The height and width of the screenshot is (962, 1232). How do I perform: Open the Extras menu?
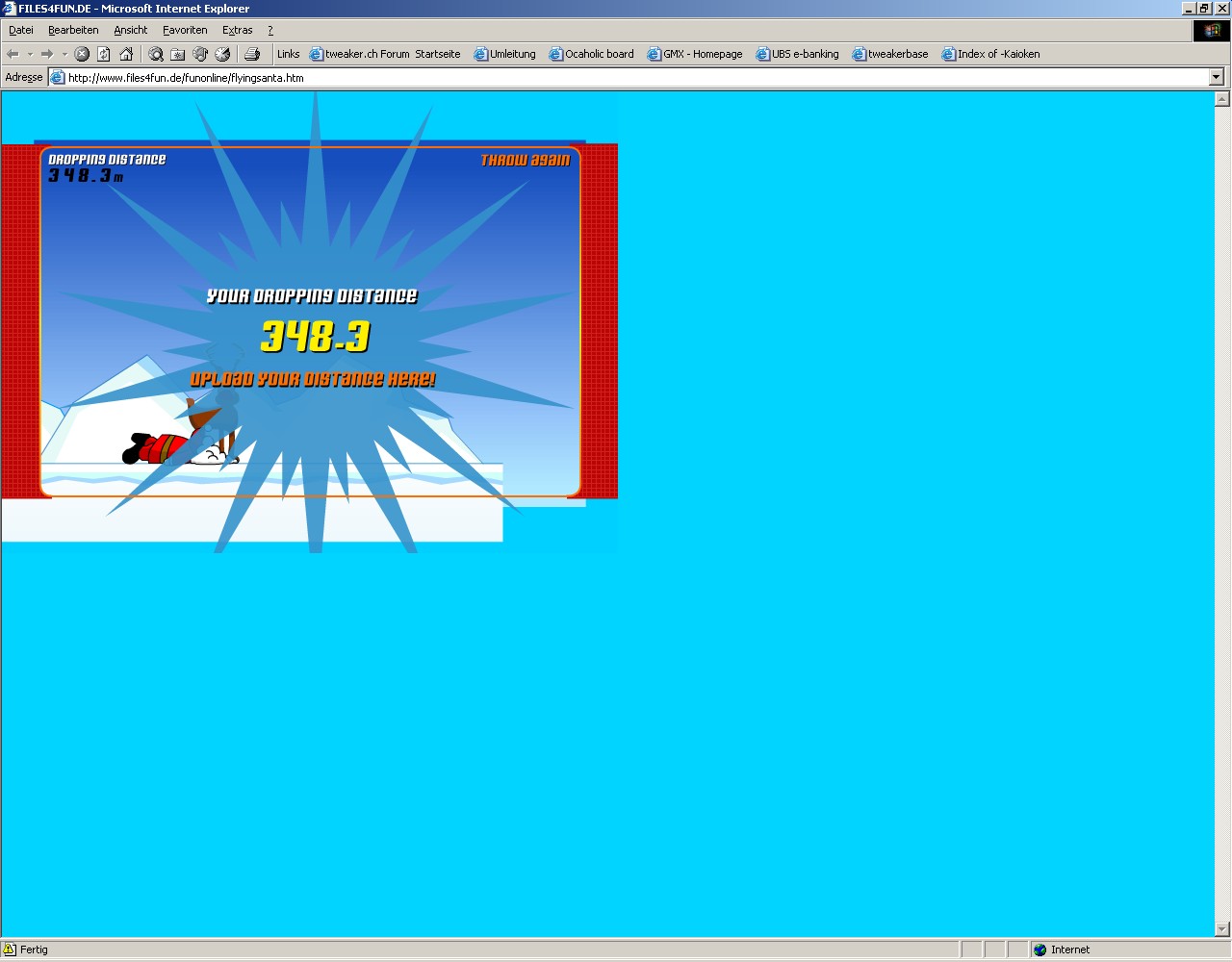pyautogui.click(x=237, y=30)
